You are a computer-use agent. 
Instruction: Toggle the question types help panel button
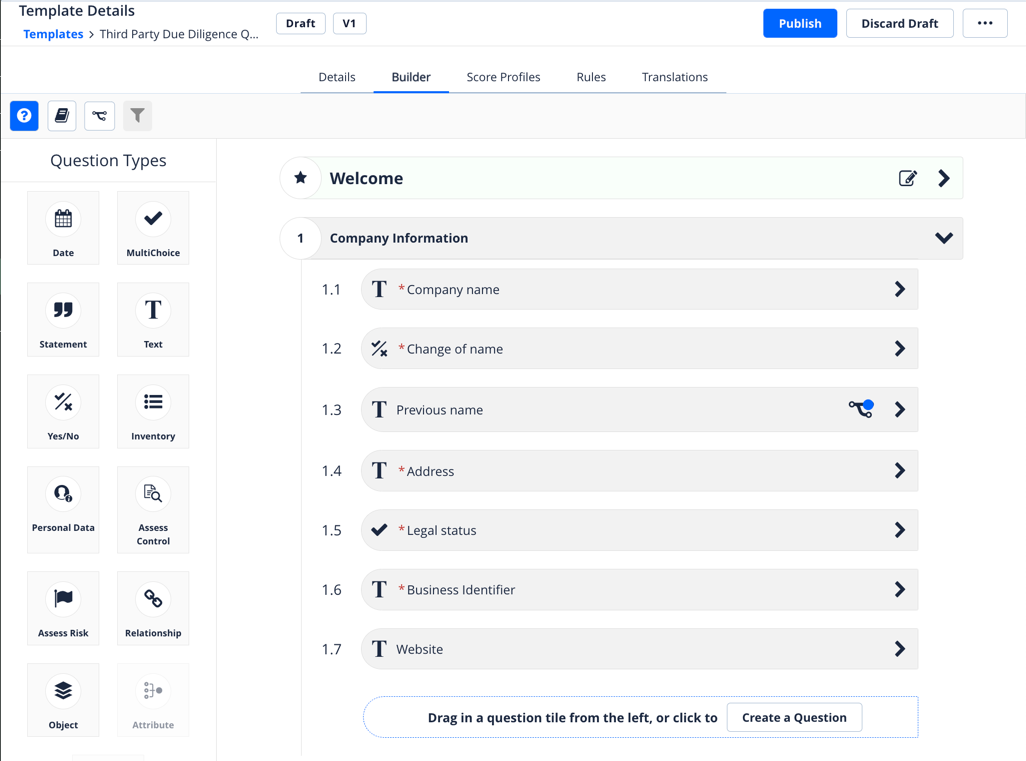[24, 116]
